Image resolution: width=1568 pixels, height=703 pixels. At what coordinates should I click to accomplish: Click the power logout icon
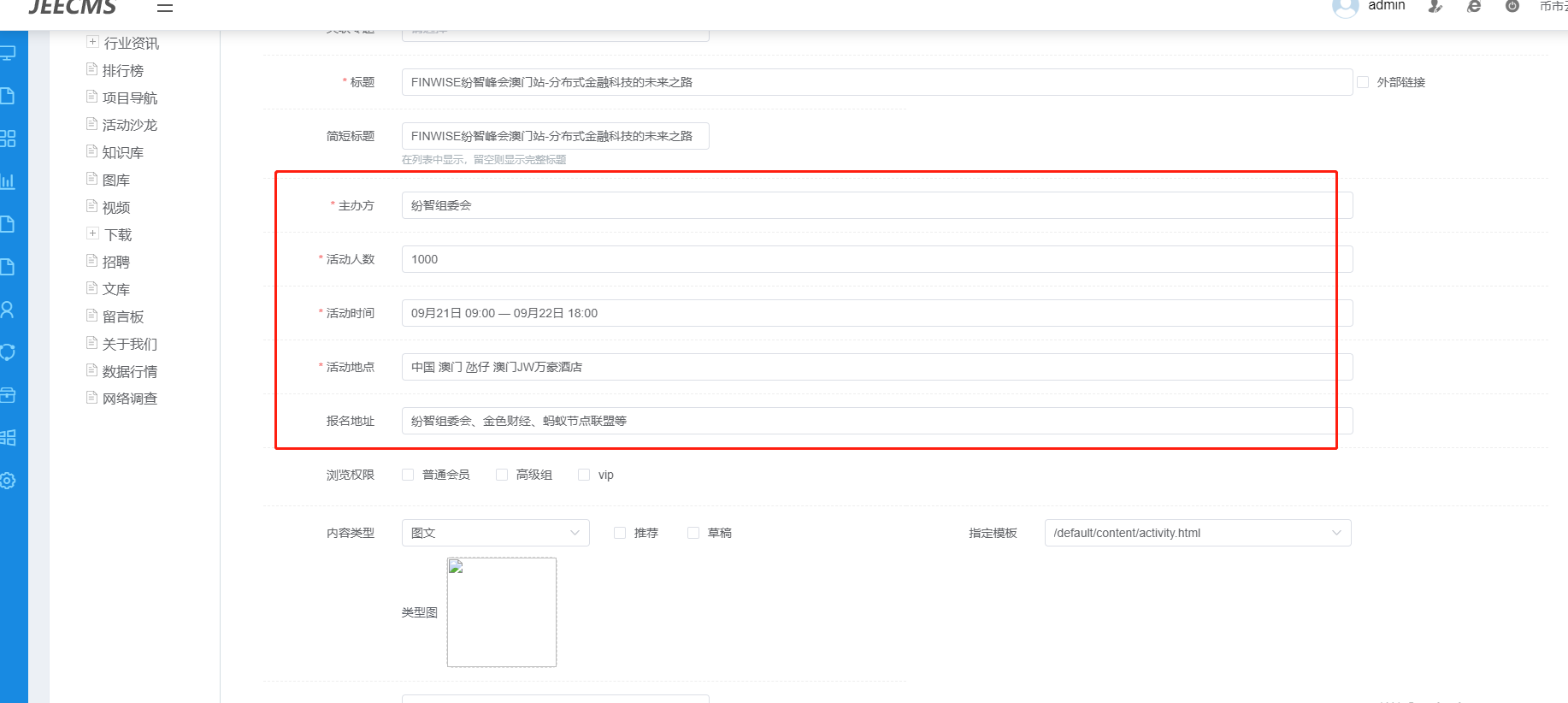(1512, 7)
